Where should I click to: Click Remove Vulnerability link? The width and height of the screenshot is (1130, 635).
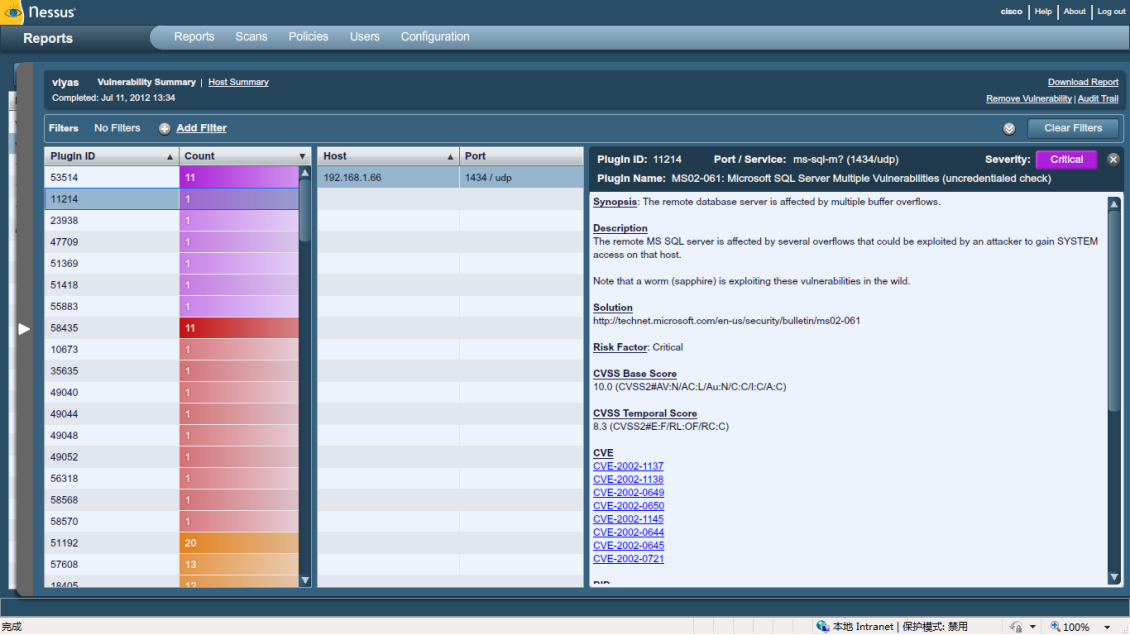(1028, 99)
